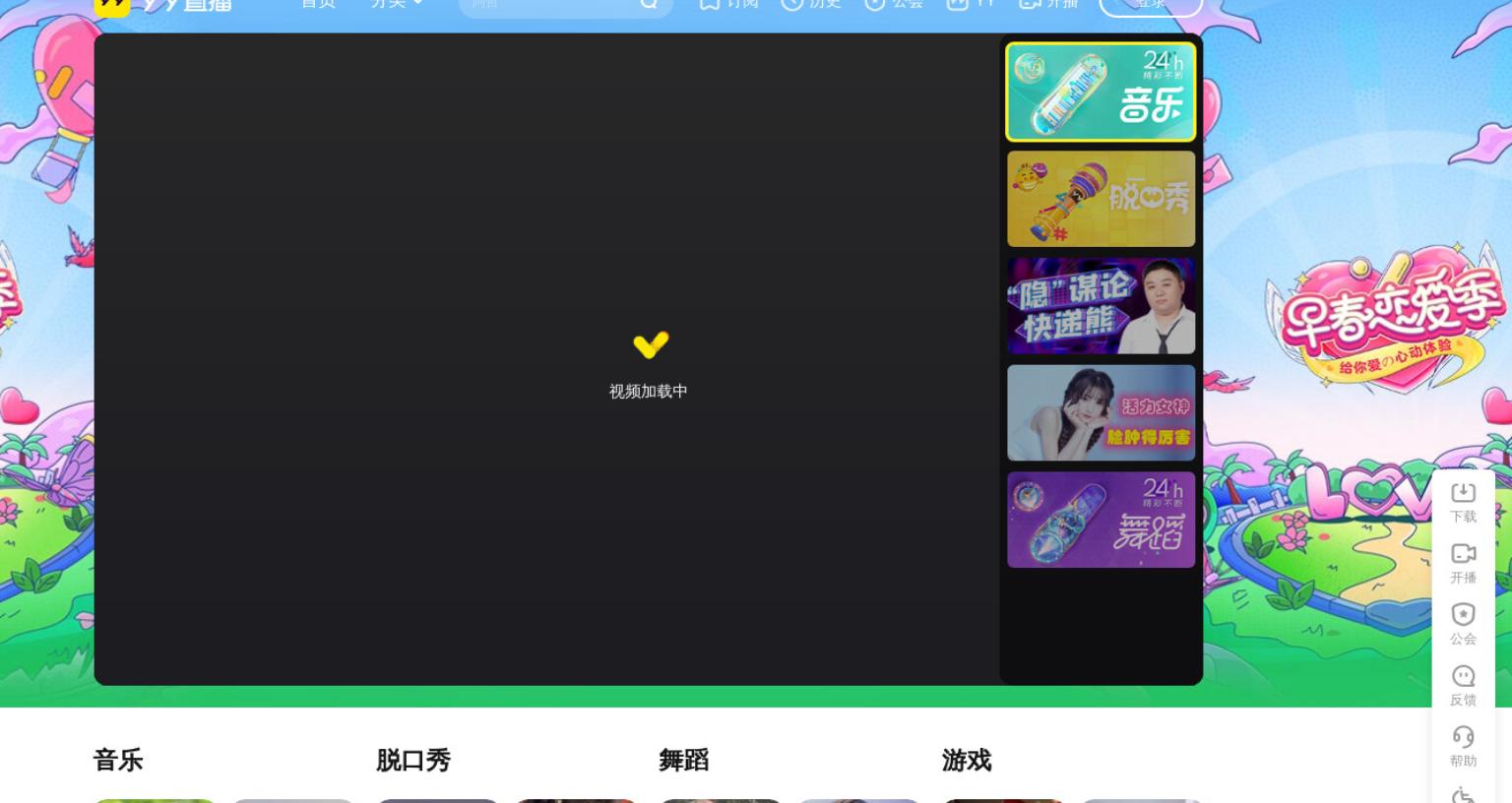Viewport: 1512px width, 803px height.
Task: Select the 24h 音乐 channel thumbnail
Action: [1101, 92]
